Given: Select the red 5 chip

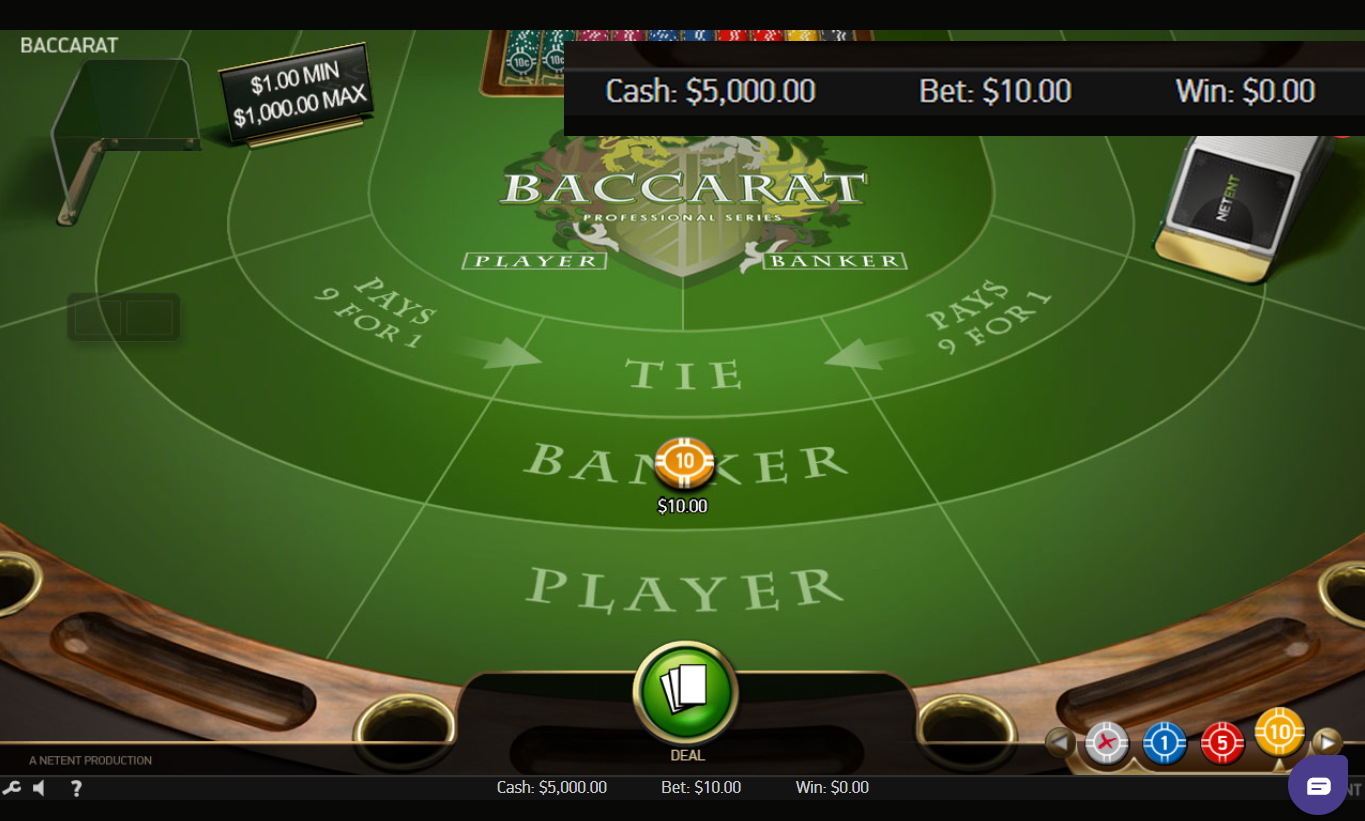Looking at the screenshot, I should [x=1222, y=743].
